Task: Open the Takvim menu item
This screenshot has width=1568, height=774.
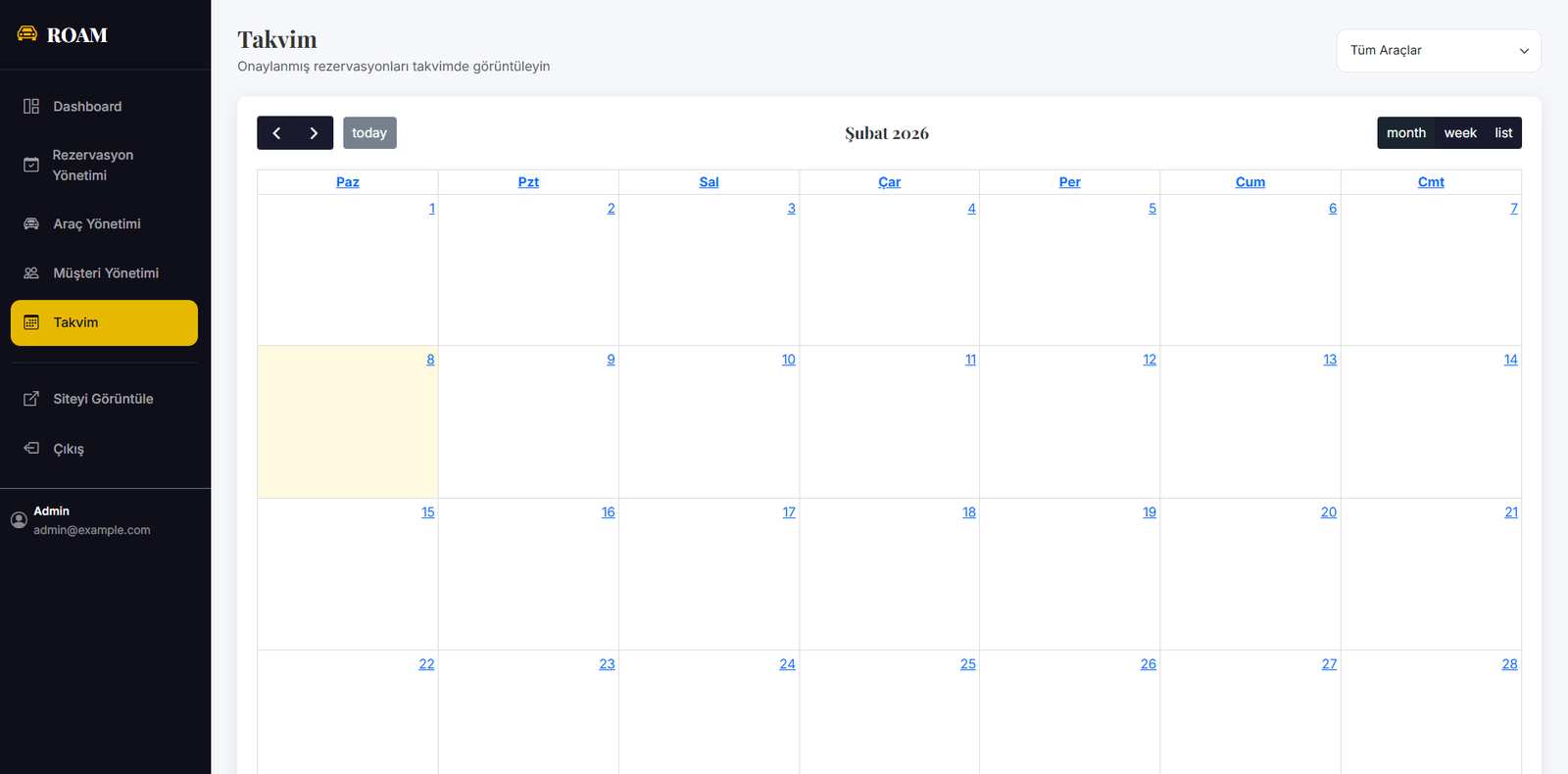Action: click(x=104, y=322)
